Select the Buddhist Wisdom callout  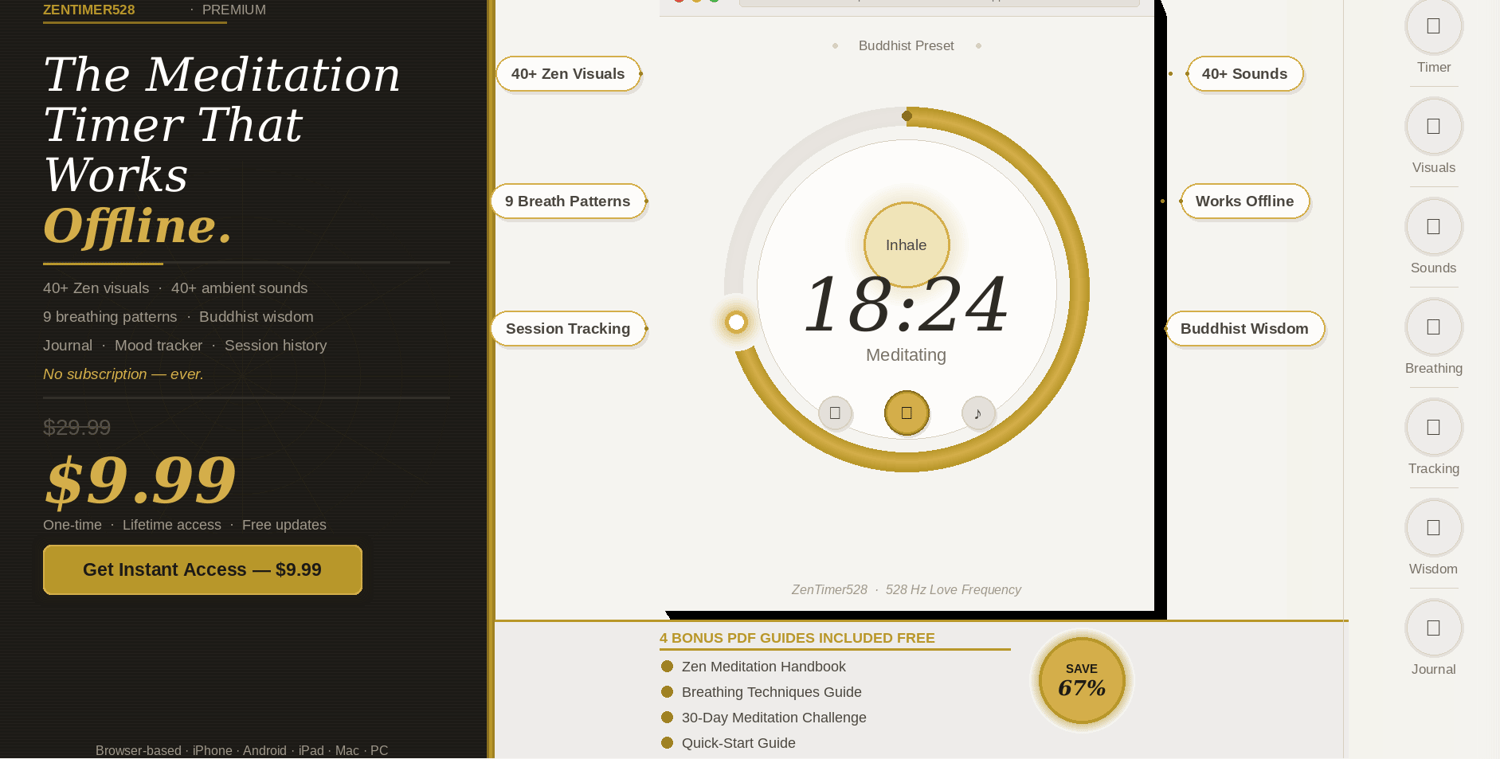point(1245,329)
